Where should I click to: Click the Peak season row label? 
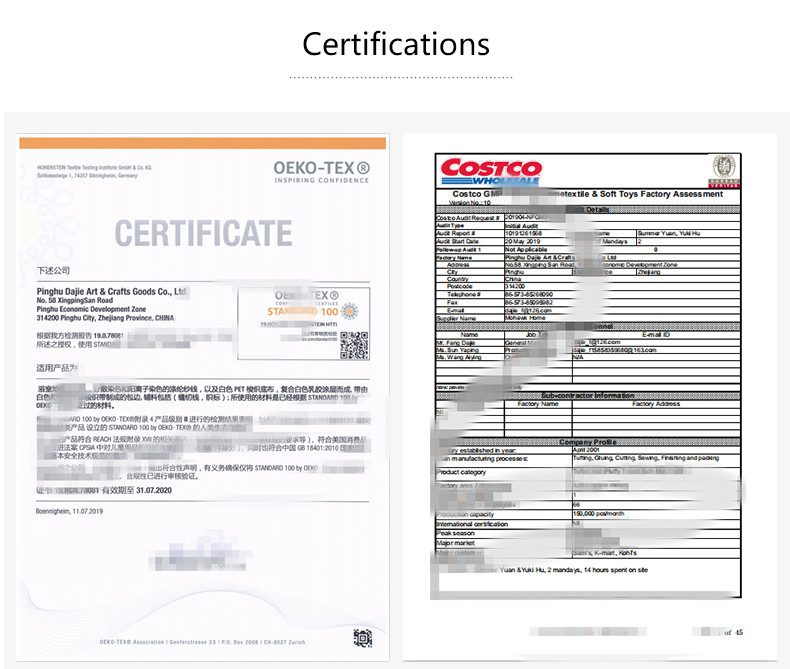[455, 533]
